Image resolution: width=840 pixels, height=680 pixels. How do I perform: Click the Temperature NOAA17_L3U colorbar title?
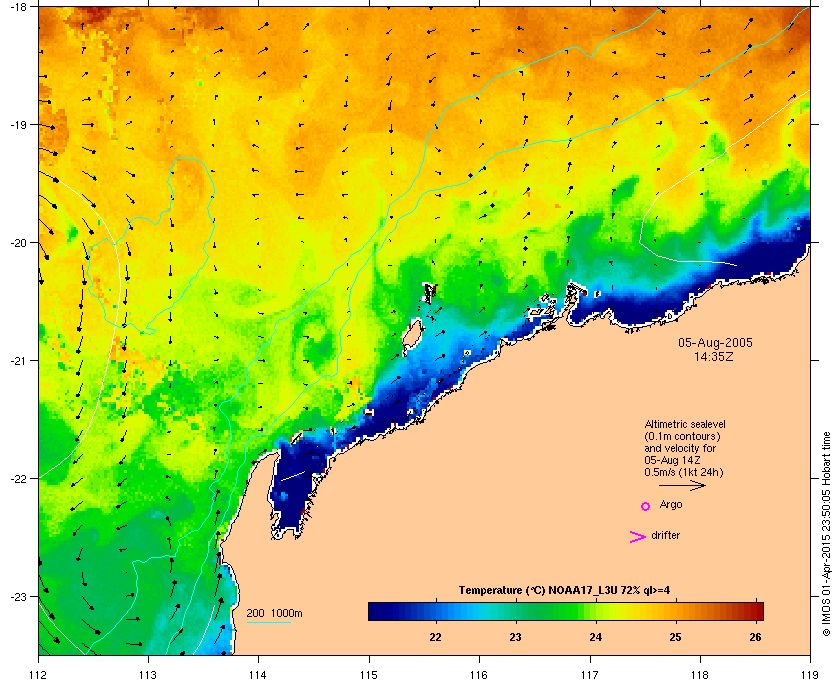coord(564,591)
